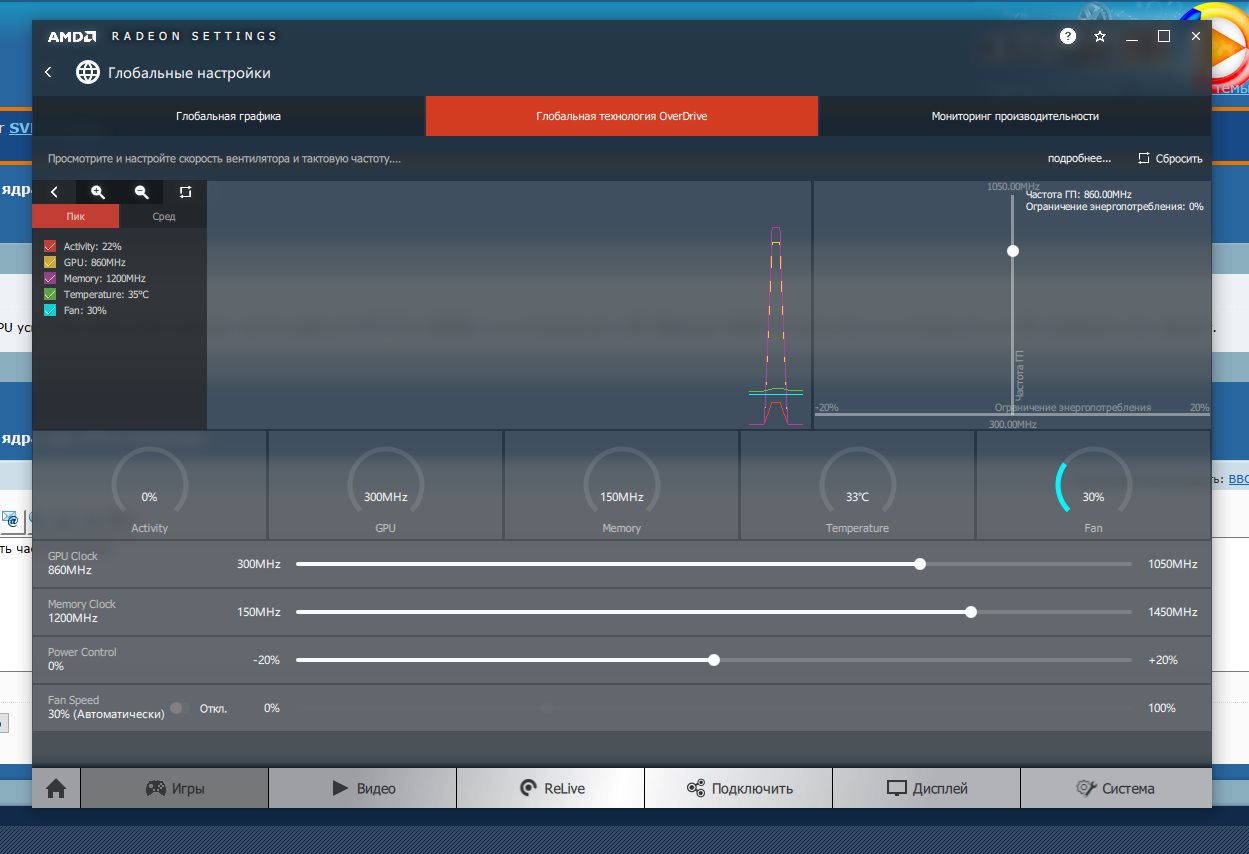Switch to Глобальная графика tab
Image resolution: width=1249 pixels, height=854 pixels.
[228, 116]
